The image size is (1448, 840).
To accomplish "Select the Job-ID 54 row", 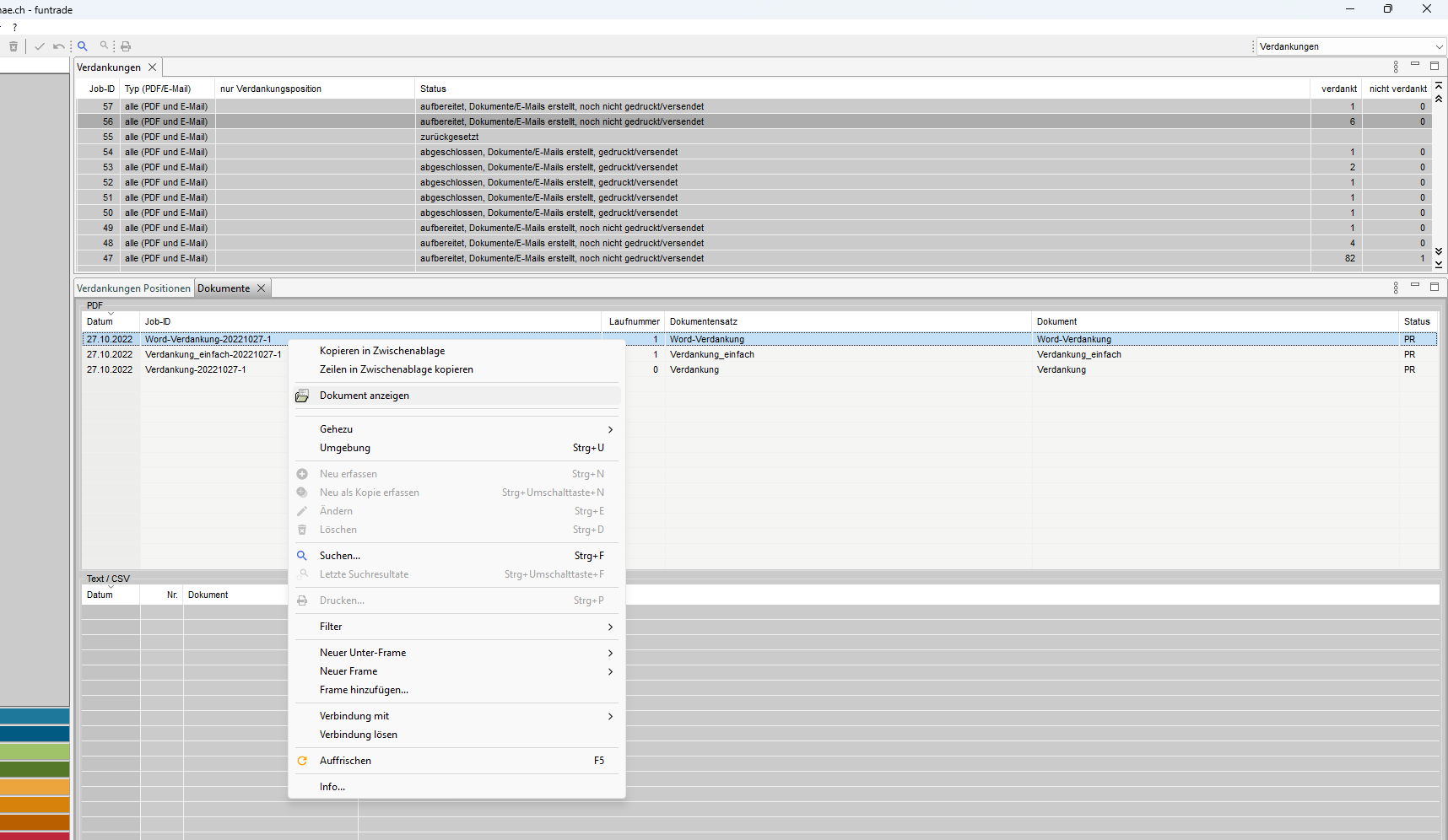I will (x=548, y=152).
